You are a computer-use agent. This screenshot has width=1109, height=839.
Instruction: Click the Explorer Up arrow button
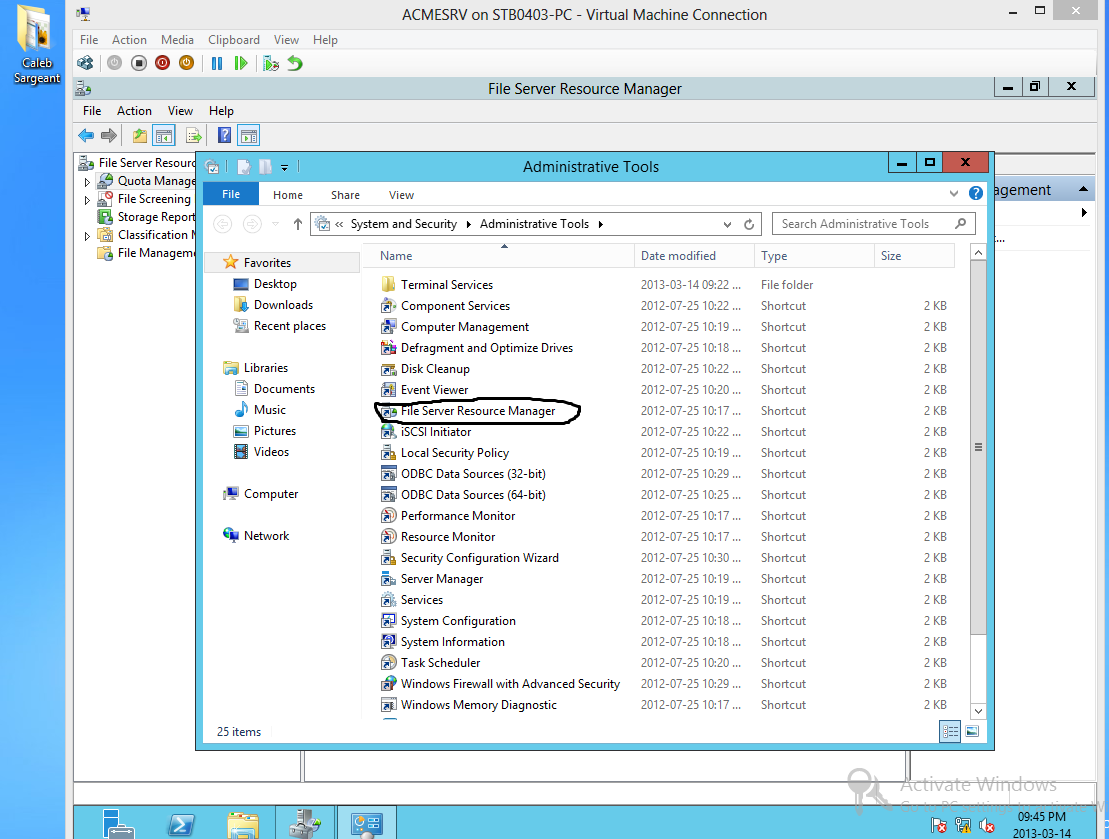pyautogui.click(x=298, y=224)
